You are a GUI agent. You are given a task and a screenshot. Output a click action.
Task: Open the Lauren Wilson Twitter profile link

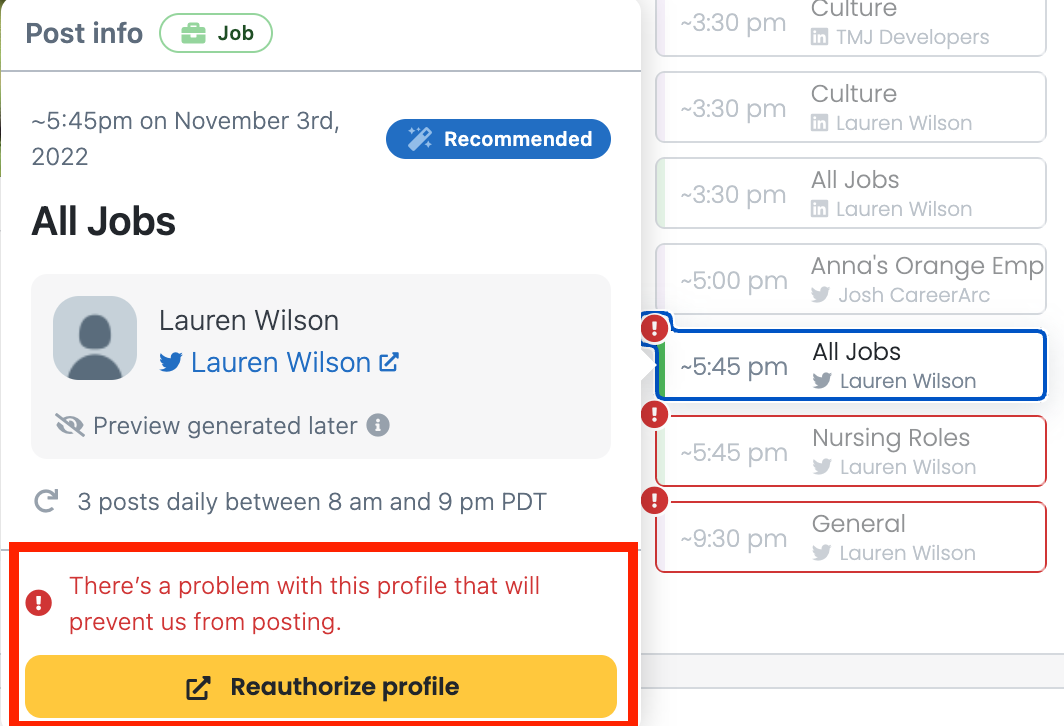[280, 363]
